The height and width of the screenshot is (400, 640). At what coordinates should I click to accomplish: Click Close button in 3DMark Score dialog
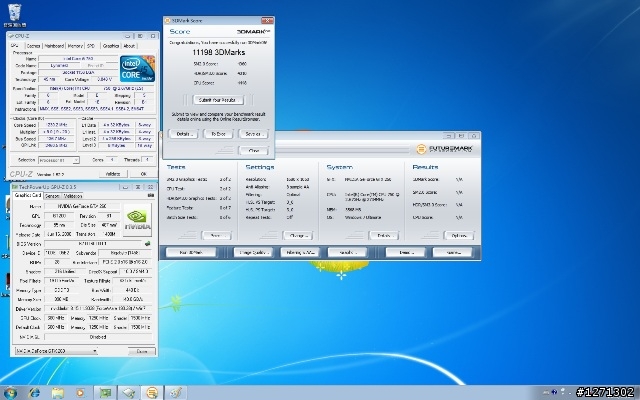253,151
